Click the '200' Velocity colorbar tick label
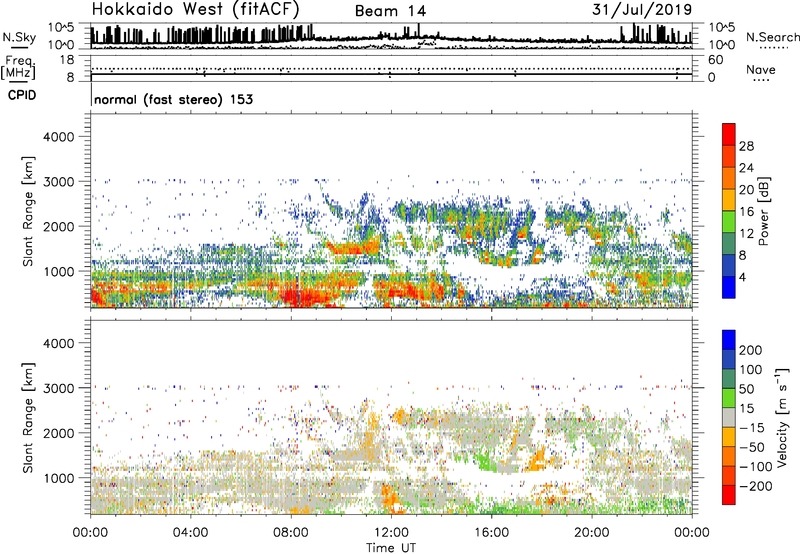Screen dimensions: 800x554 (x=751, y=350)
